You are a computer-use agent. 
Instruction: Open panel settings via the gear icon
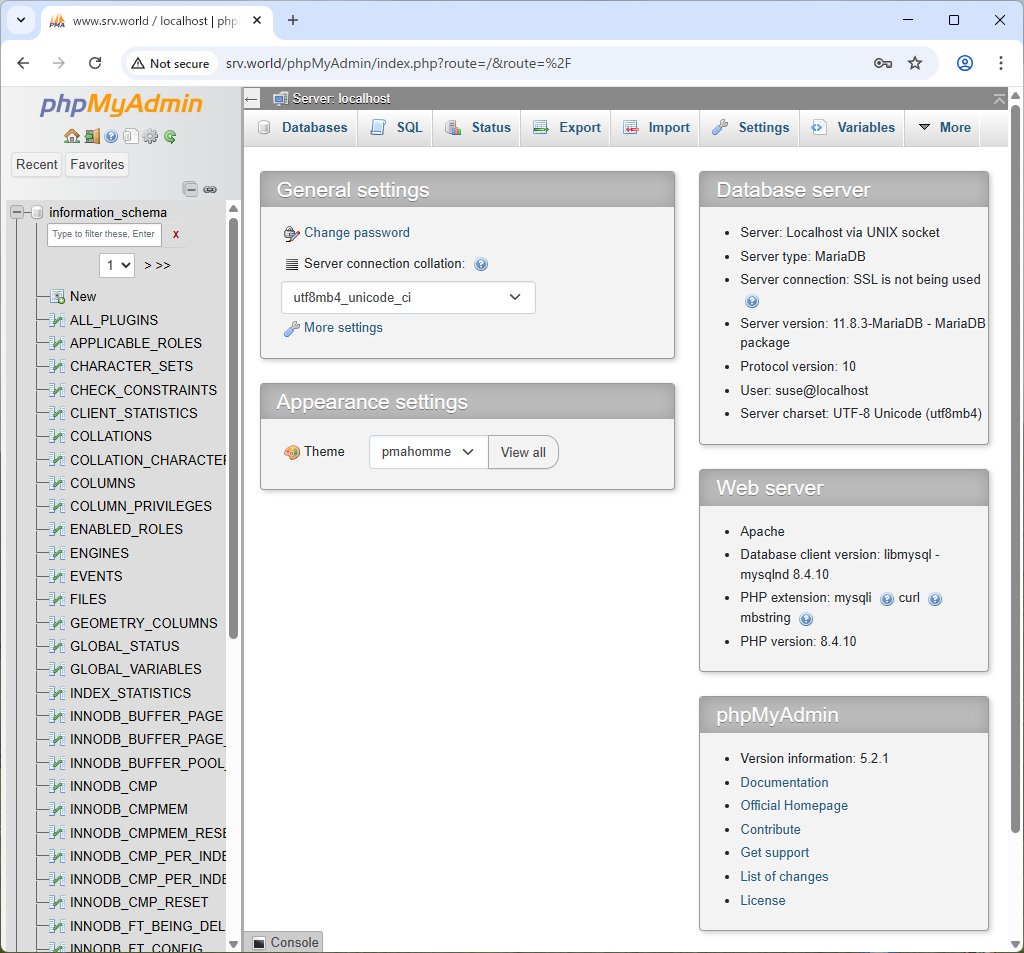click(x=150, y=136)
